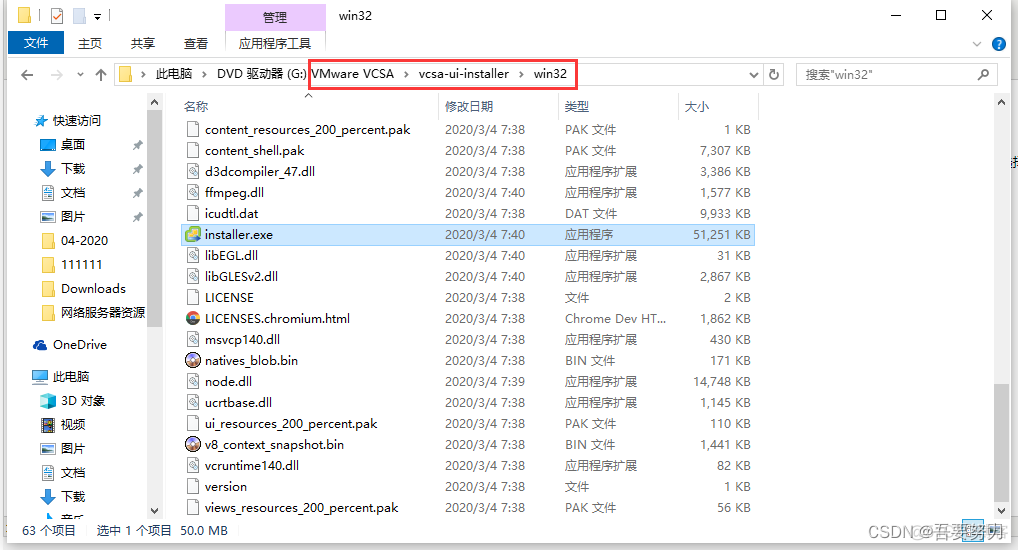1018x550 pixels.
Task: Open the 04-2020 folder in quick access
Action: (x=84, y=241)
